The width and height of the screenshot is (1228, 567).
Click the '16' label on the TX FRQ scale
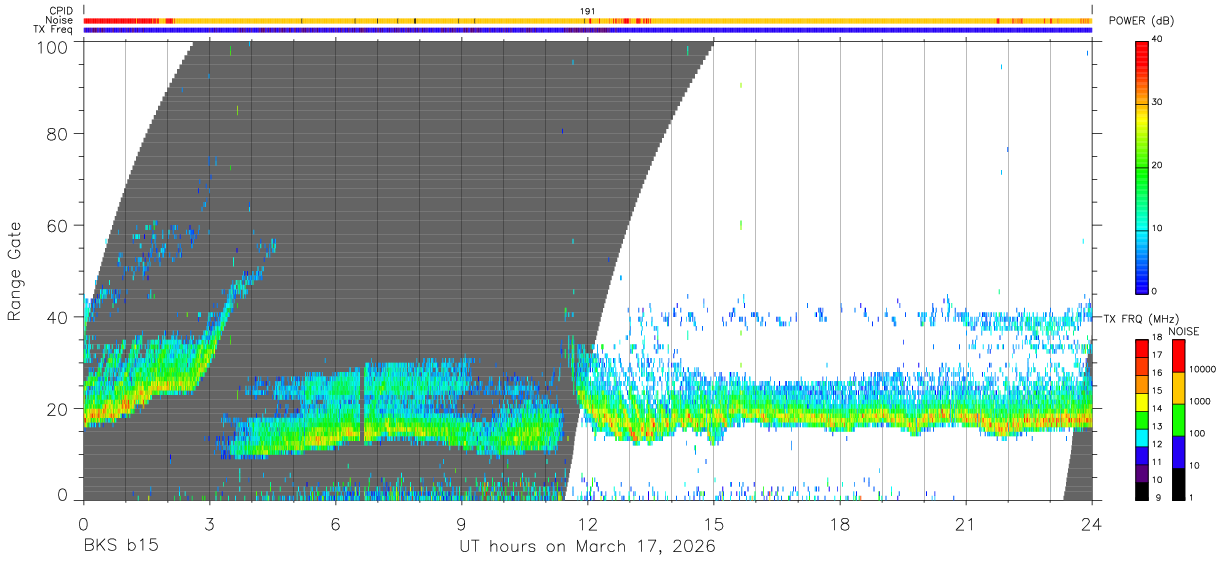(1159, 373)
